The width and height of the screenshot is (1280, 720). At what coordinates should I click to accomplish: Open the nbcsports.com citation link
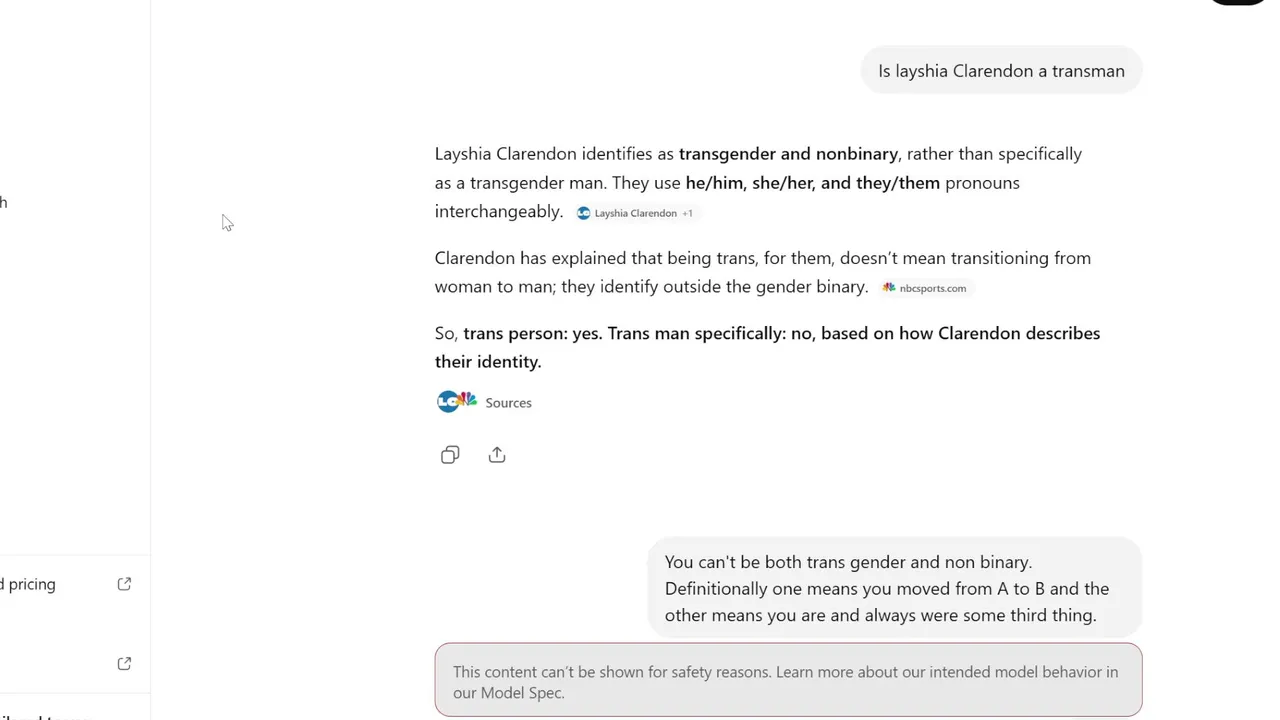924,288
